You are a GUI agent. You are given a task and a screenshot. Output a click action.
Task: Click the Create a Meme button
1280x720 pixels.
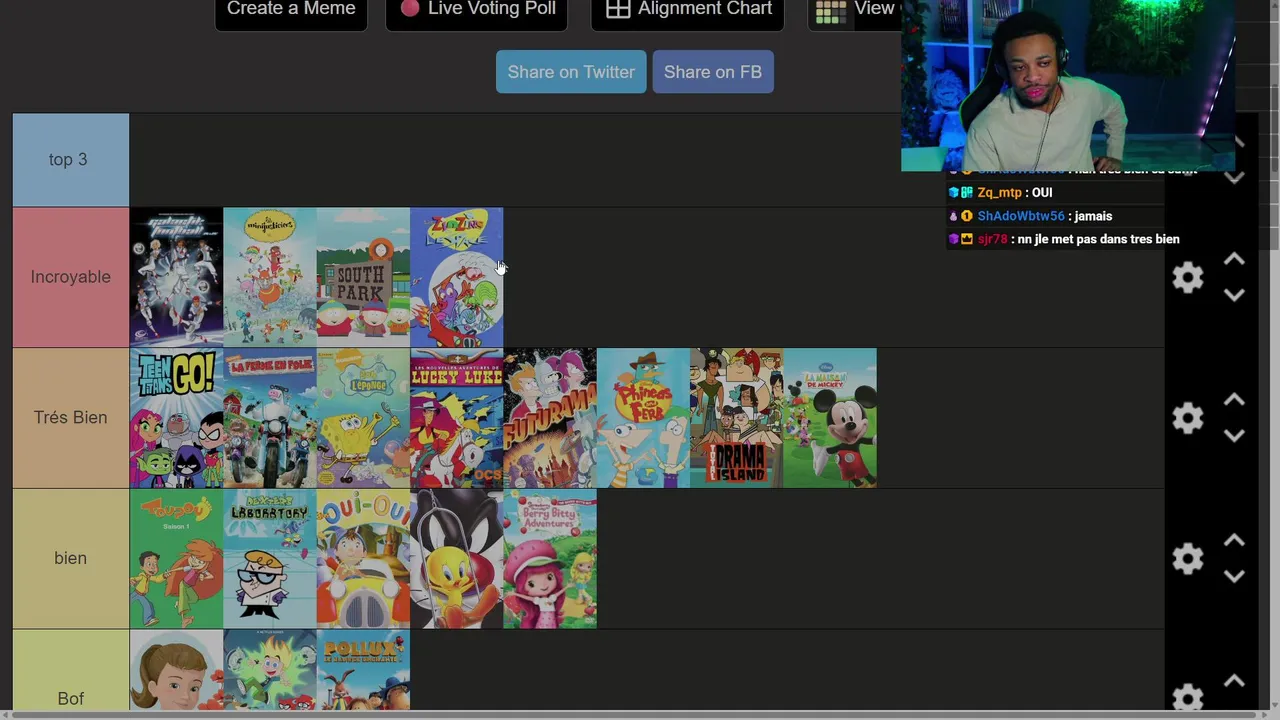291,10
